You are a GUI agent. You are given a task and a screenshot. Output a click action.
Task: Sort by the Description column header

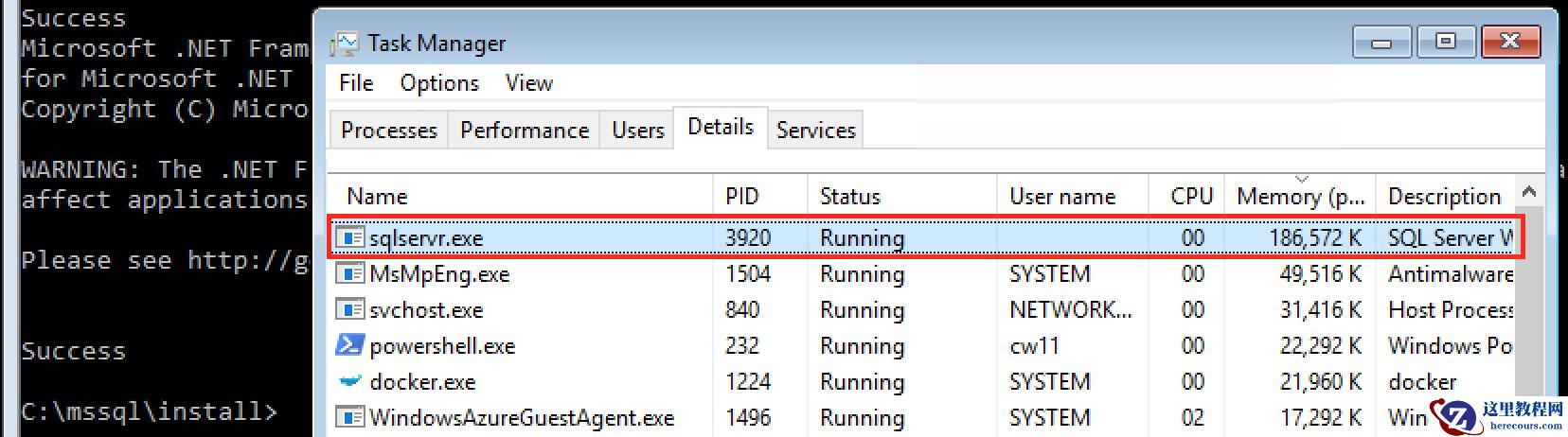tap(1445, 196)
